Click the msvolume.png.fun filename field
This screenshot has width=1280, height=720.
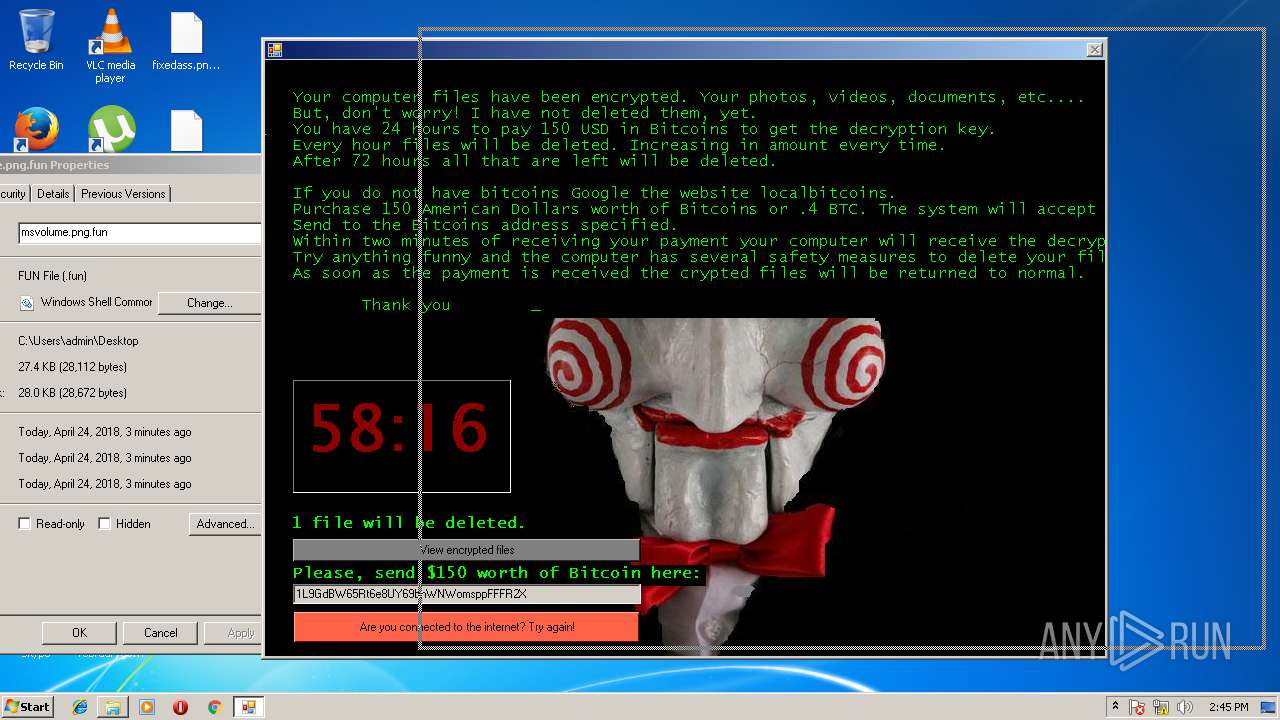(x=139, y=233)
